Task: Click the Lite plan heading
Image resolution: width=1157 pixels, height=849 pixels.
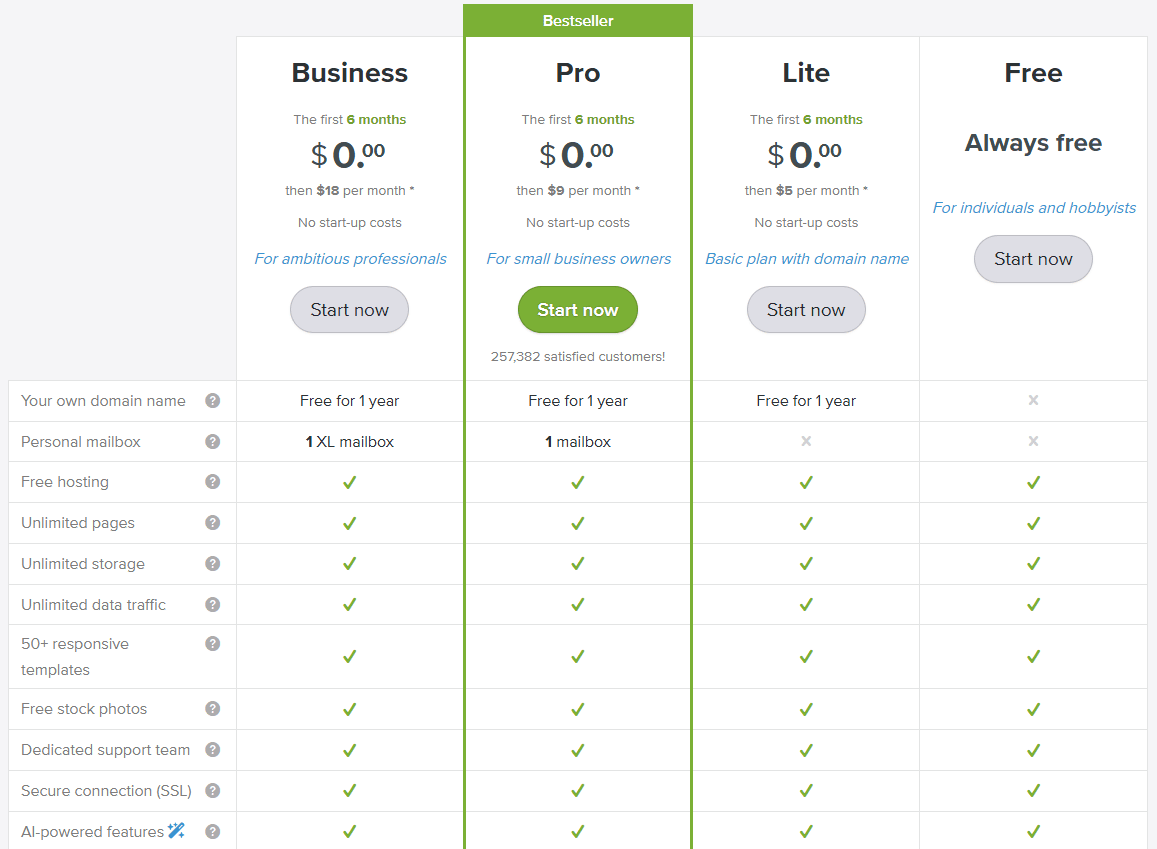Action: point(806,73)
